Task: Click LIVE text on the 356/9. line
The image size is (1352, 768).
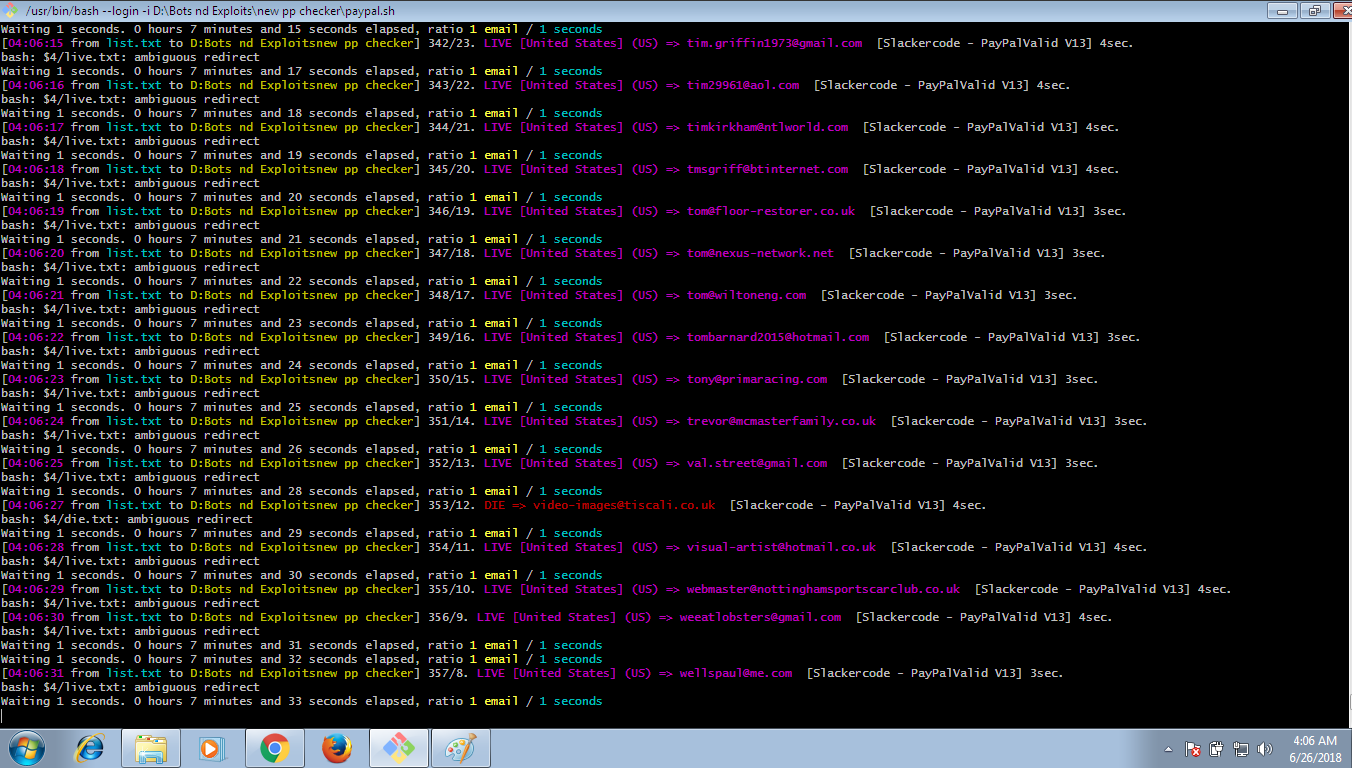Action: [x=491, y=618]
